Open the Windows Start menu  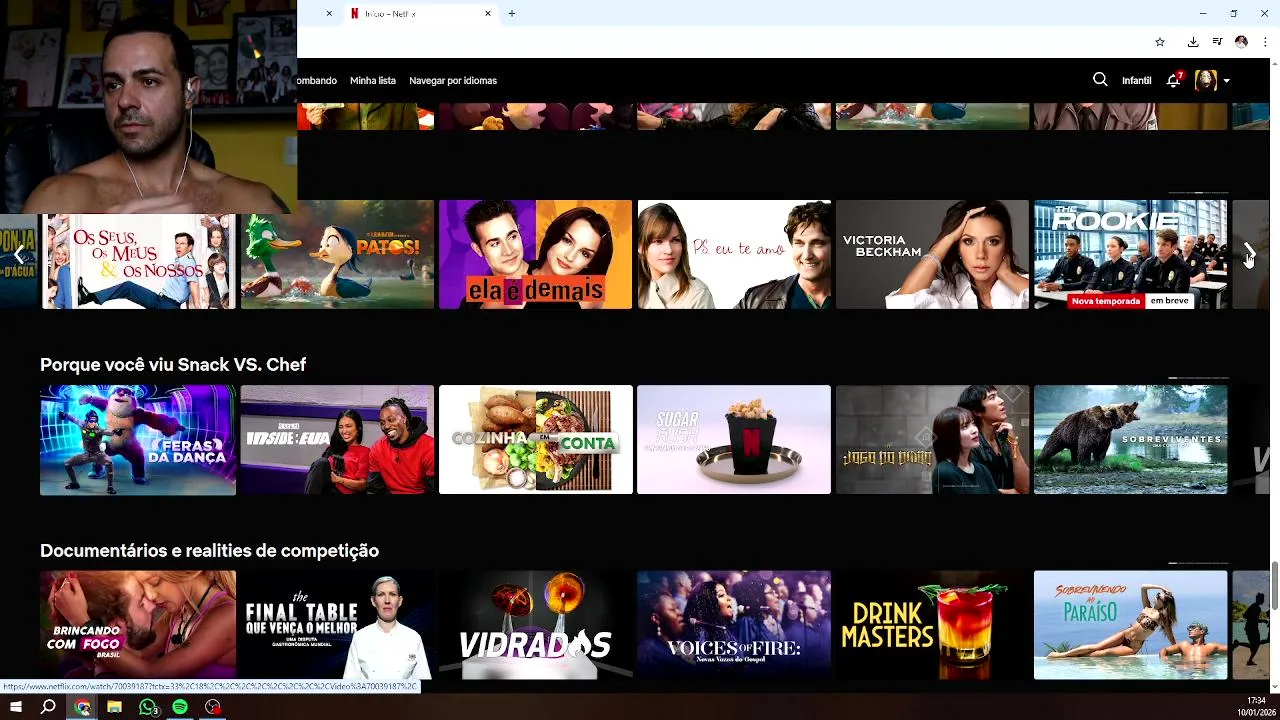tap(16, 707)
